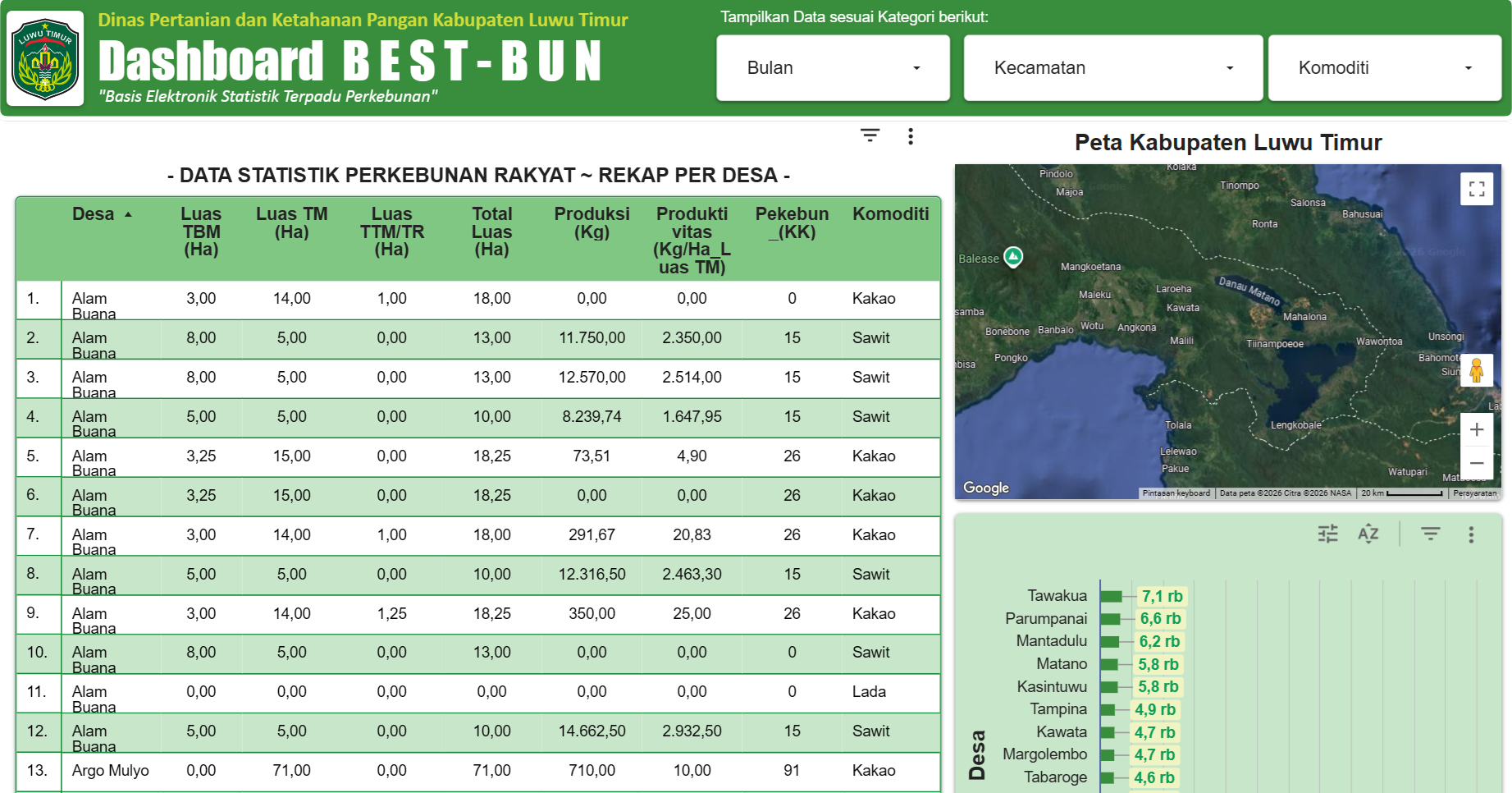Select the Street View pegman on the map
The image size is (1512, 793).
(x=1477, y=371)
